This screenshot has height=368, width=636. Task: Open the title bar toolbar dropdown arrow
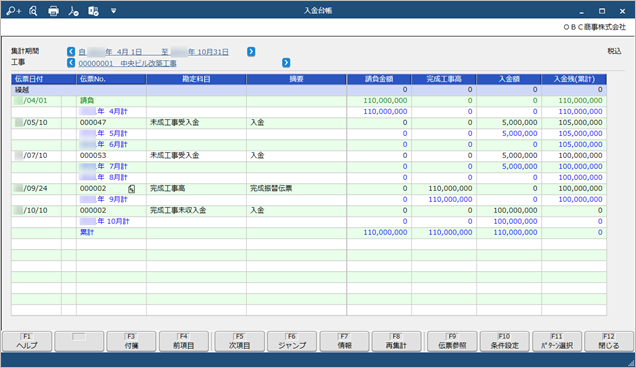pyautogui.click(x=114, y=11)
